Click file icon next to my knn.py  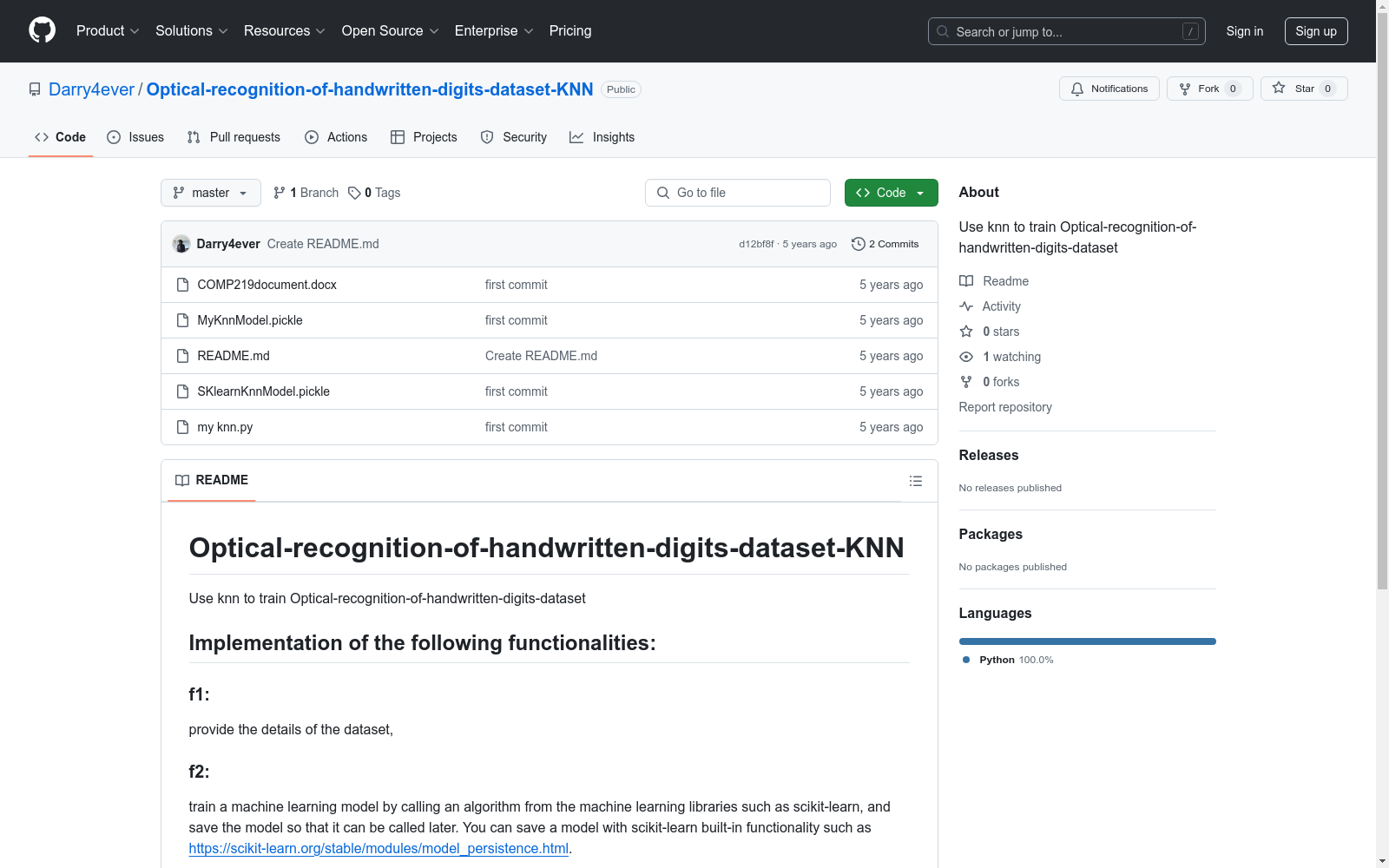pyautogui.click(x=182, y=427)
